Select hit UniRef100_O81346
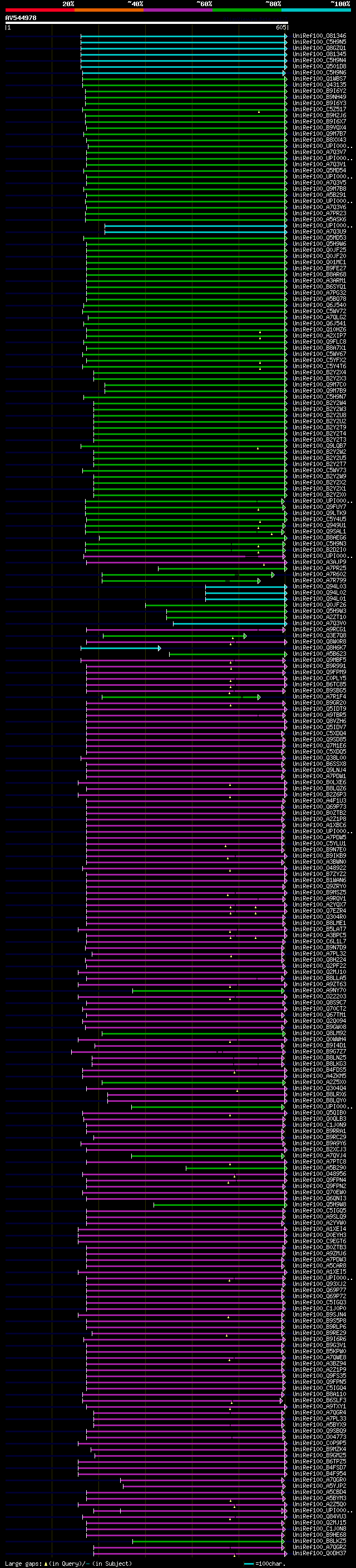The width and height of the screenshot is (356, 1568). [319, 36]
